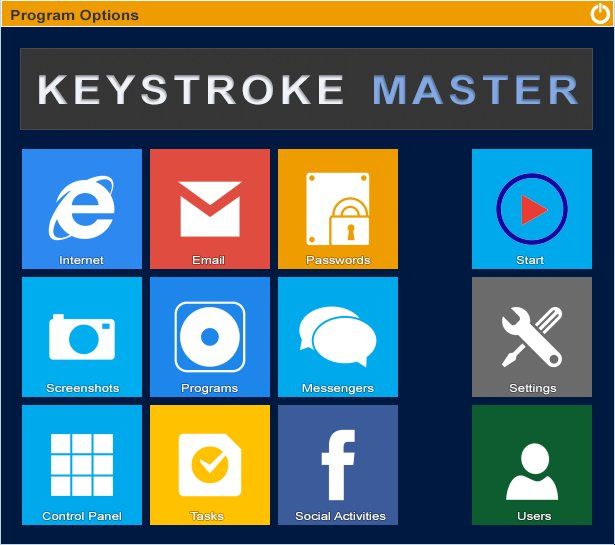Screen dimensions: 615x545
Task: Open the Tasks checkmark tile
Action: [x=210, y=465]
